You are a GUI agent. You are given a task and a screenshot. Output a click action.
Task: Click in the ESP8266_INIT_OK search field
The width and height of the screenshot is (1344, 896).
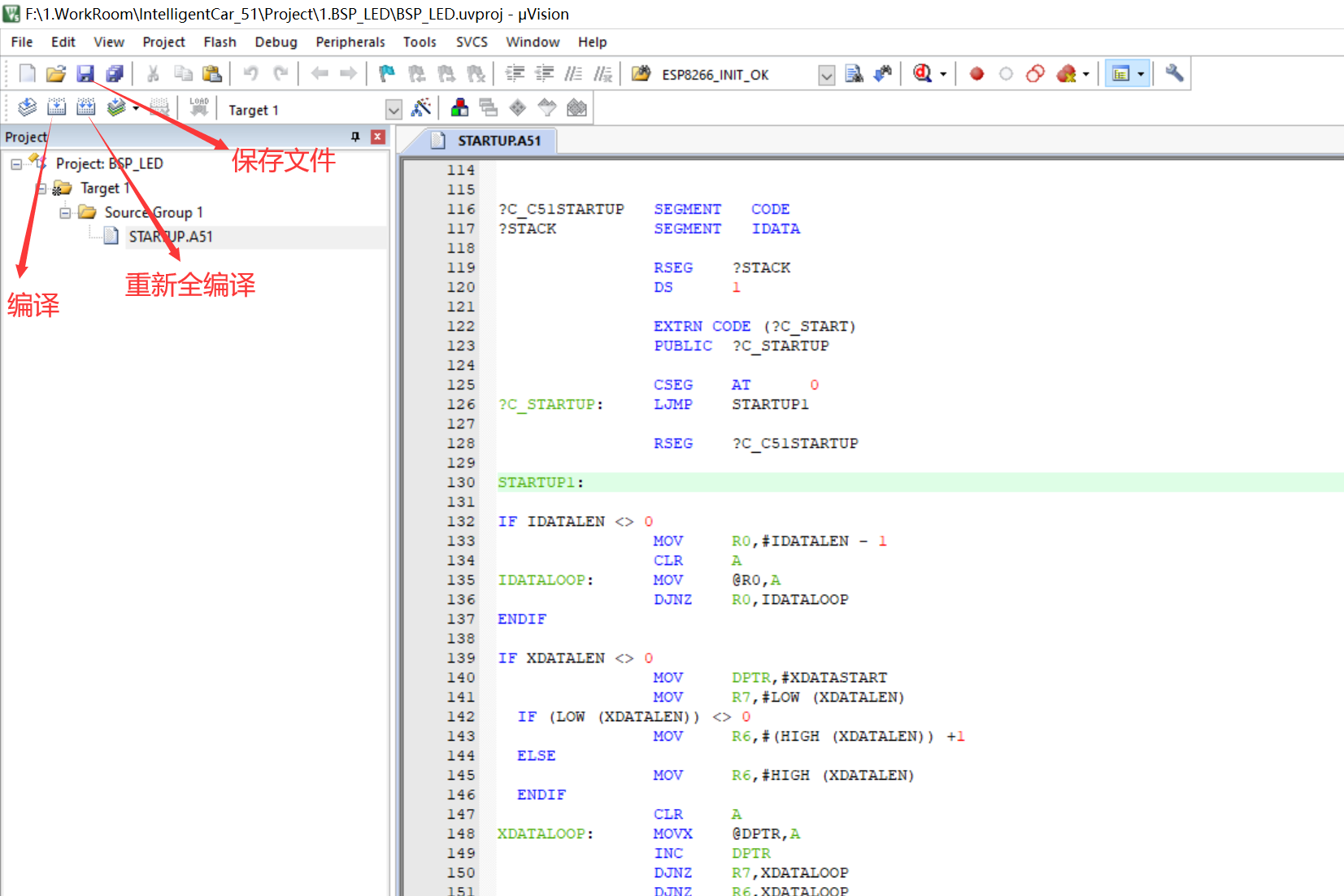click(x=736, y=75)
